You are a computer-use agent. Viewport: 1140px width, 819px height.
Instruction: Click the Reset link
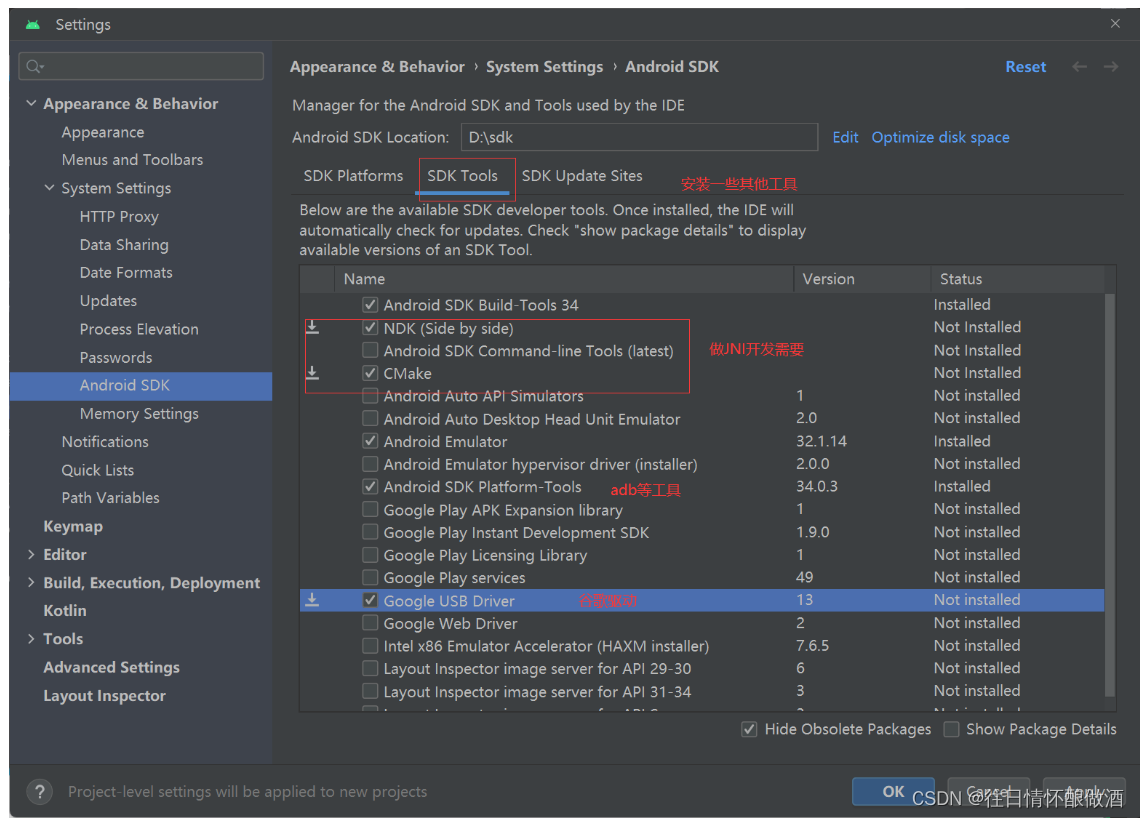click(1026, 67)
